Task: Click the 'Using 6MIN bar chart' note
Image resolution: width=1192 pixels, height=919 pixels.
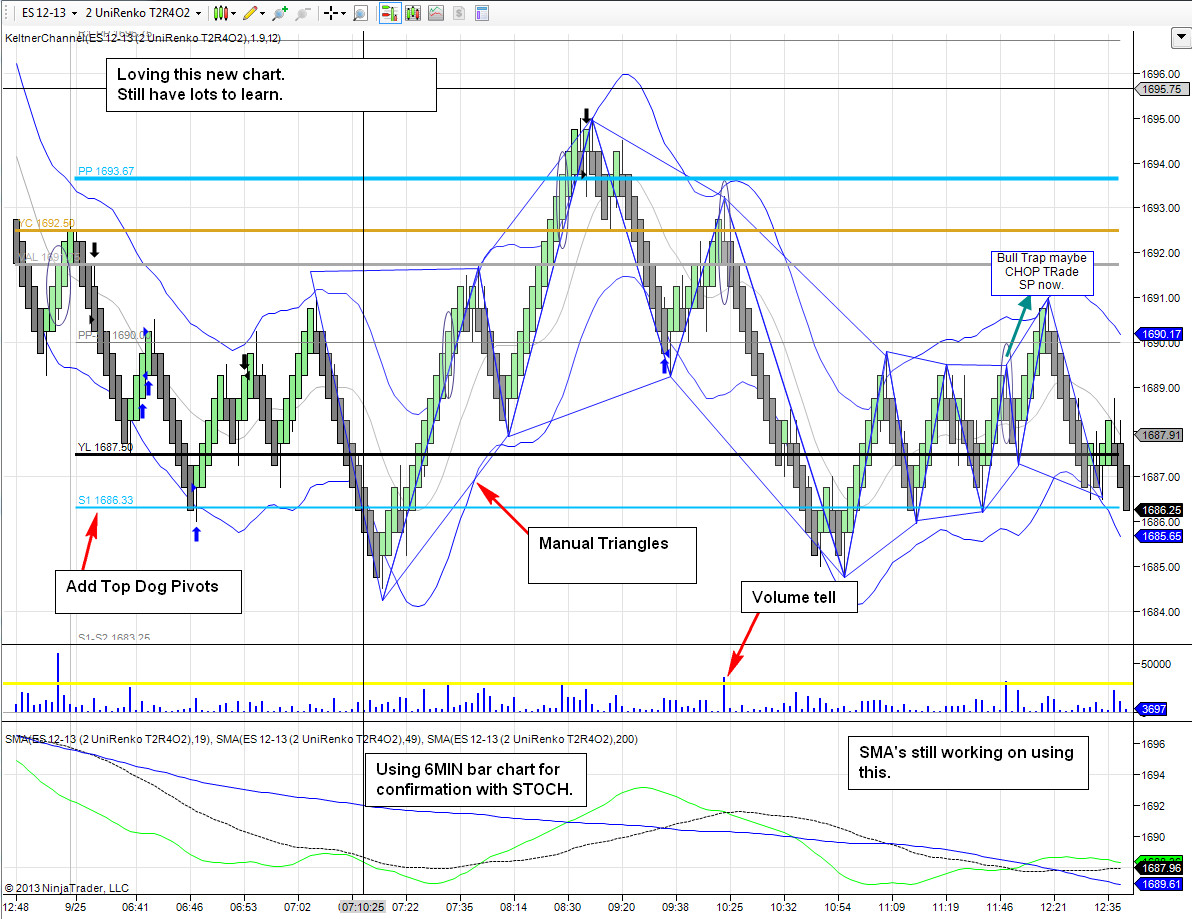Action: pyautogui.click(x=476, y=779)
